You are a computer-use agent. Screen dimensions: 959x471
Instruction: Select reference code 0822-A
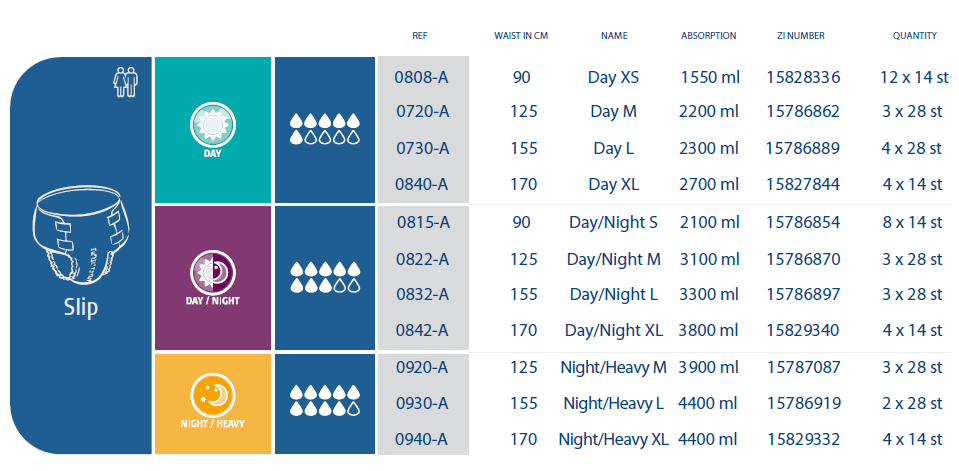423,259
